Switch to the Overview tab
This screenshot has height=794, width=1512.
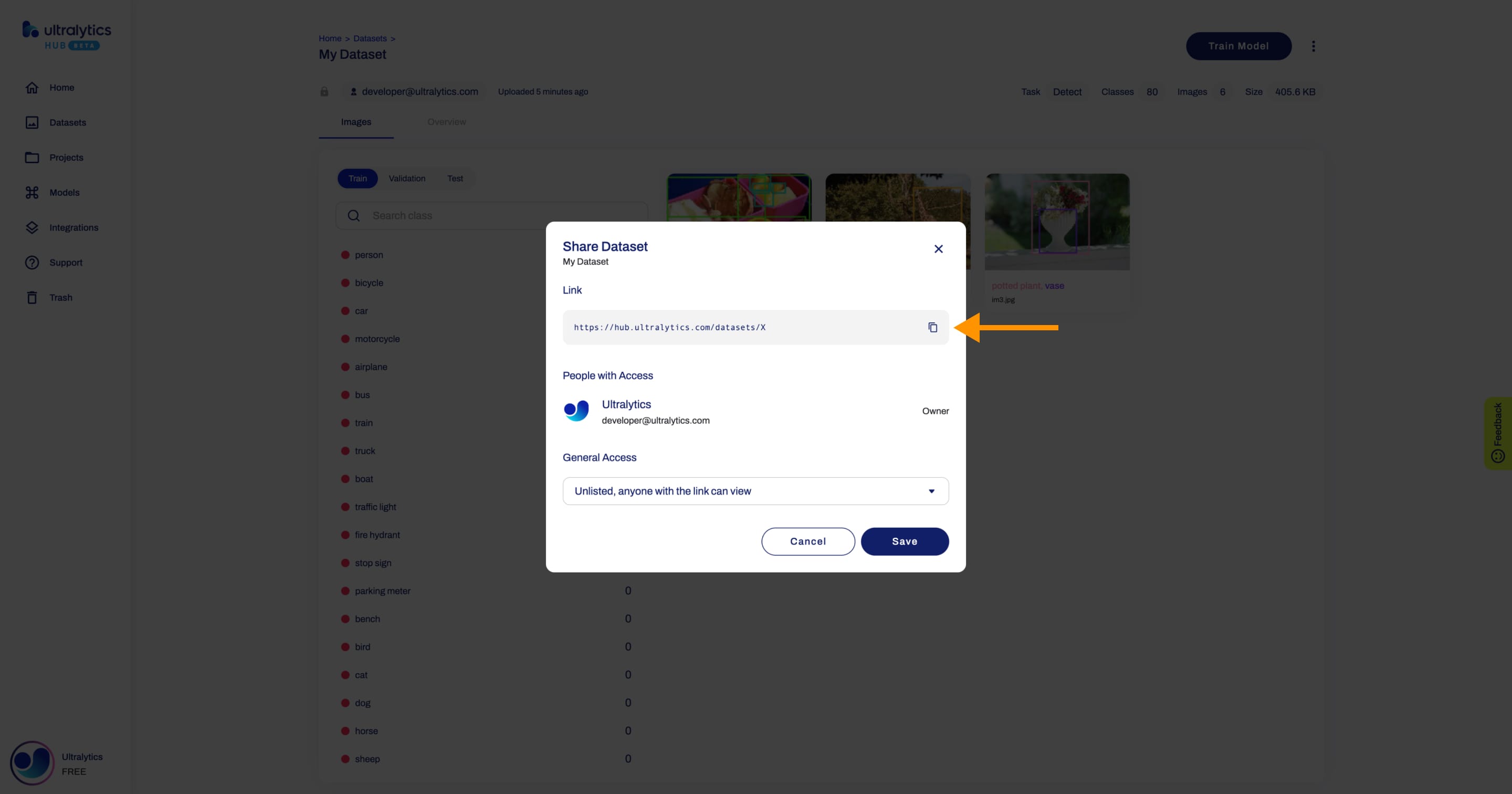pyautogui.click(x=446, y=122)
